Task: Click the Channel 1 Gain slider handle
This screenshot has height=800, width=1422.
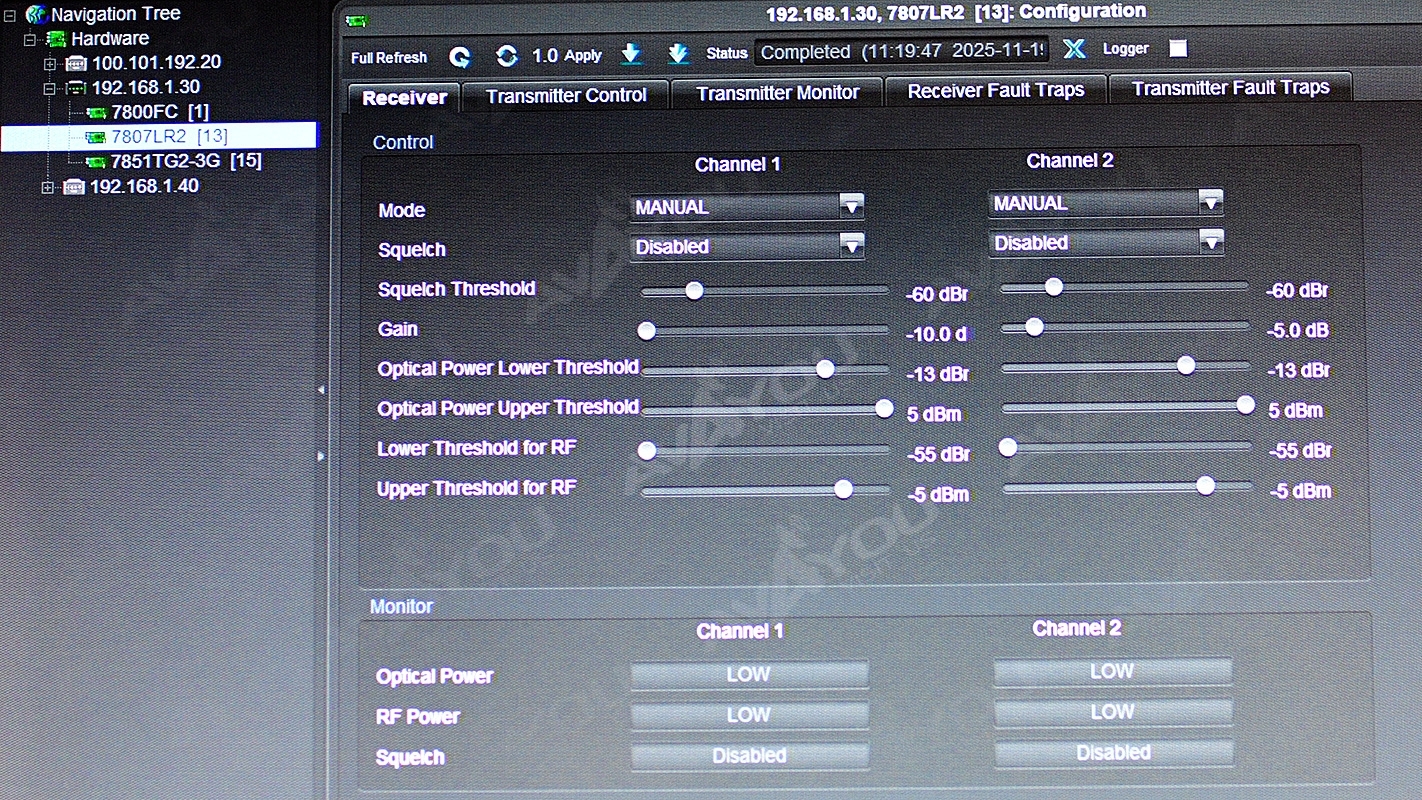Action: coord(647,330)
